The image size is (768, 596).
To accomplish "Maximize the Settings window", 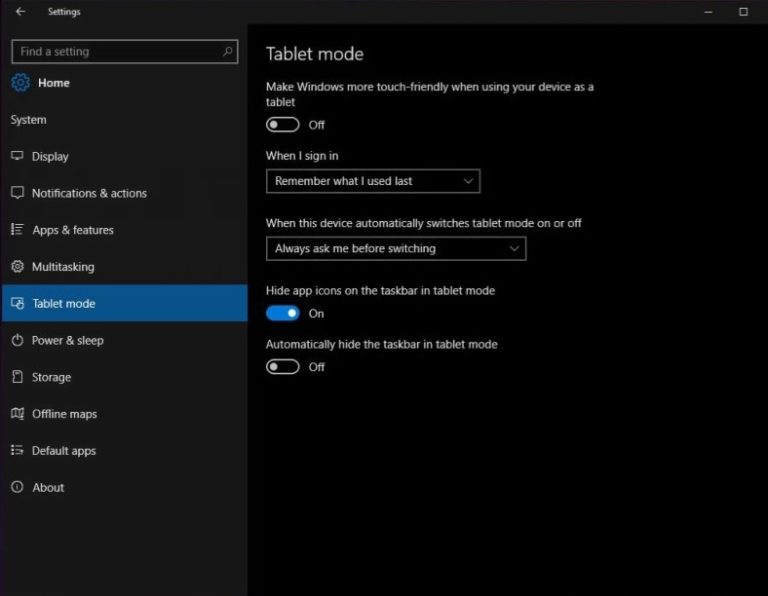I will click(x=743, y=12).
